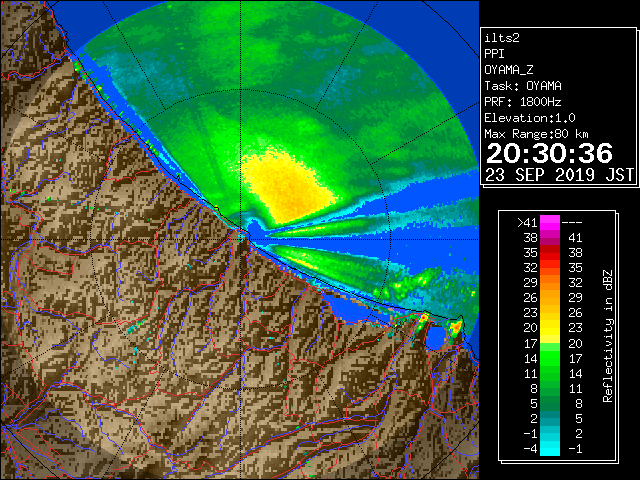The image size is (640, 480).
Task: Select the 'Elevation:1.0' text
Action: pyautogui.click(x=530, y=118)
